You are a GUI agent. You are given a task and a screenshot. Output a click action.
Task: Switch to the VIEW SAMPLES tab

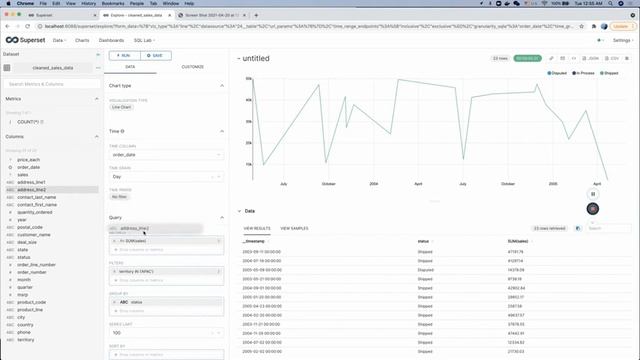click(x=294, y=228)
